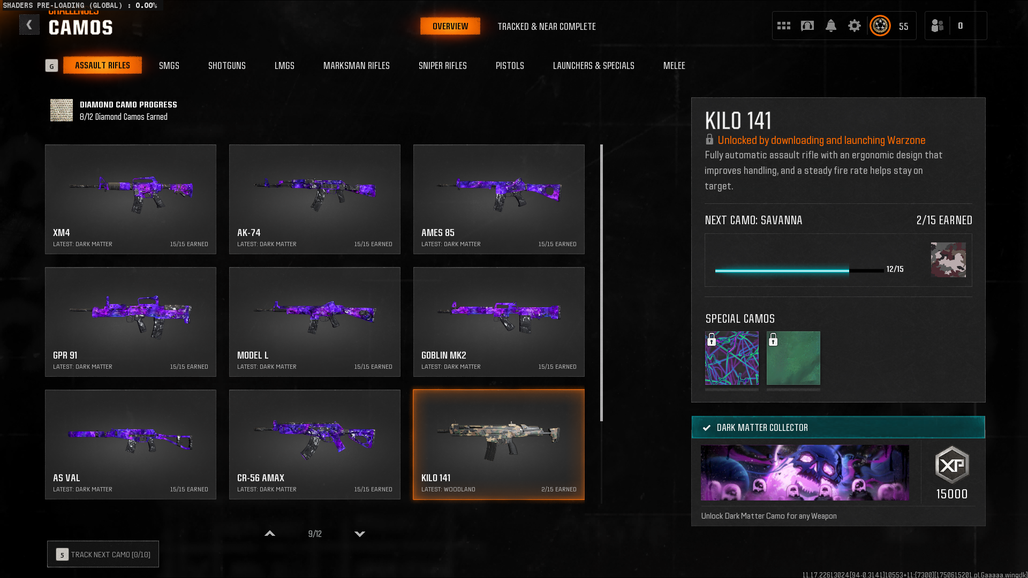This screenshot has height=578, width=1028.
Task: Click the G key tab-switch icon
Action: click(x=52, y=66)
